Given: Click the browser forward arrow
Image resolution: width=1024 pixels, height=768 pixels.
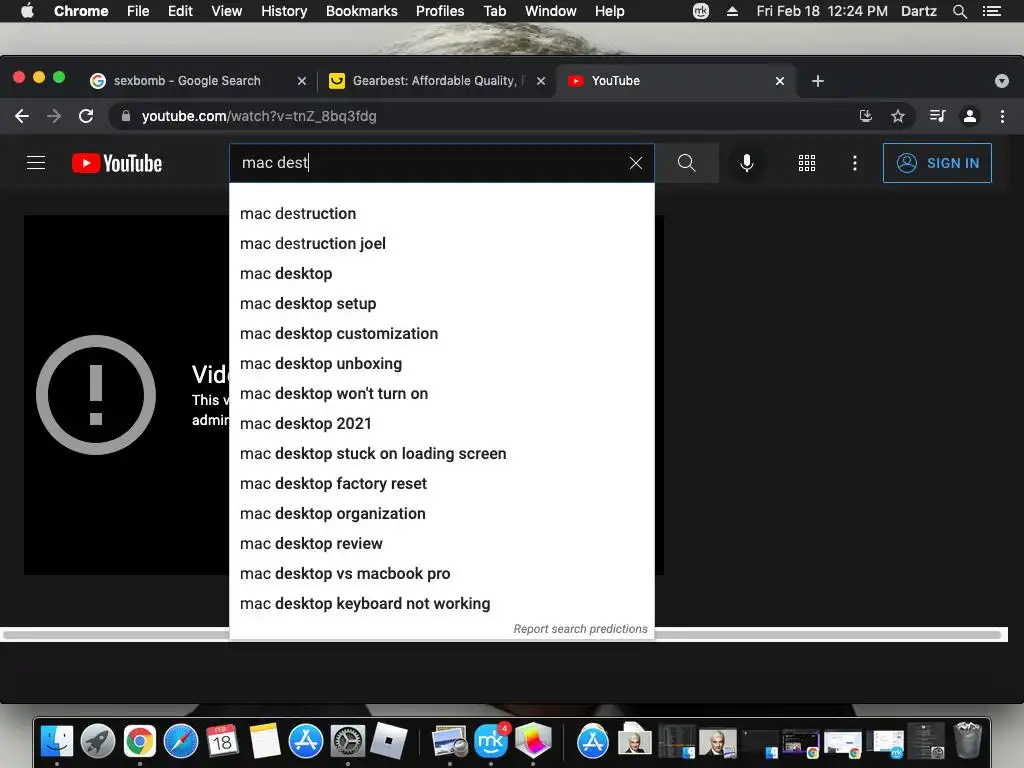Looking at the screenshot, I should pyautogui.click(x=54, y=116).
